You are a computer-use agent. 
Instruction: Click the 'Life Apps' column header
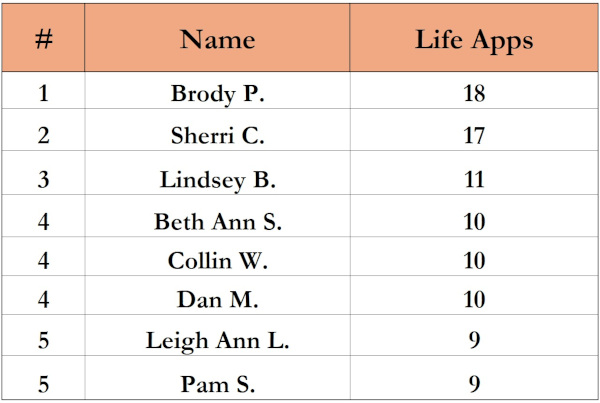(x=474, y=38)
